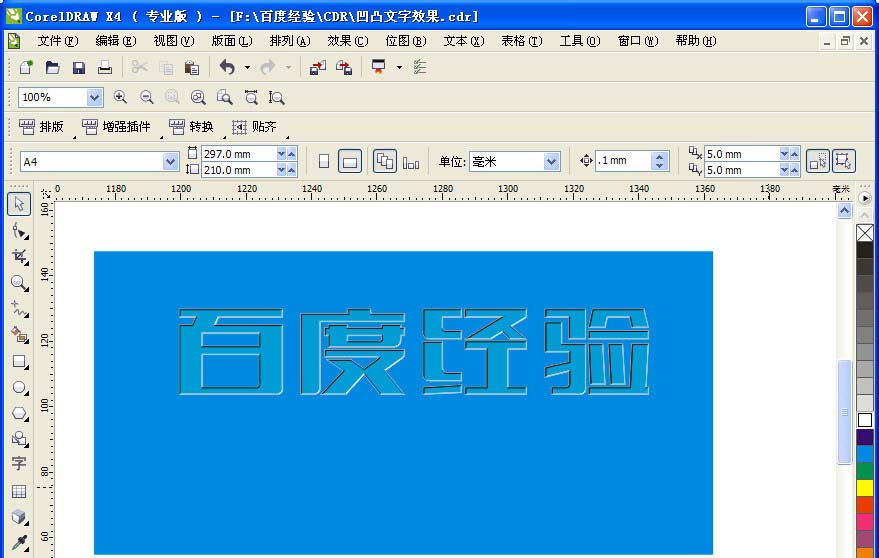Click the Eyedropper tool
The image size is (879, 558).
[19, 542]
